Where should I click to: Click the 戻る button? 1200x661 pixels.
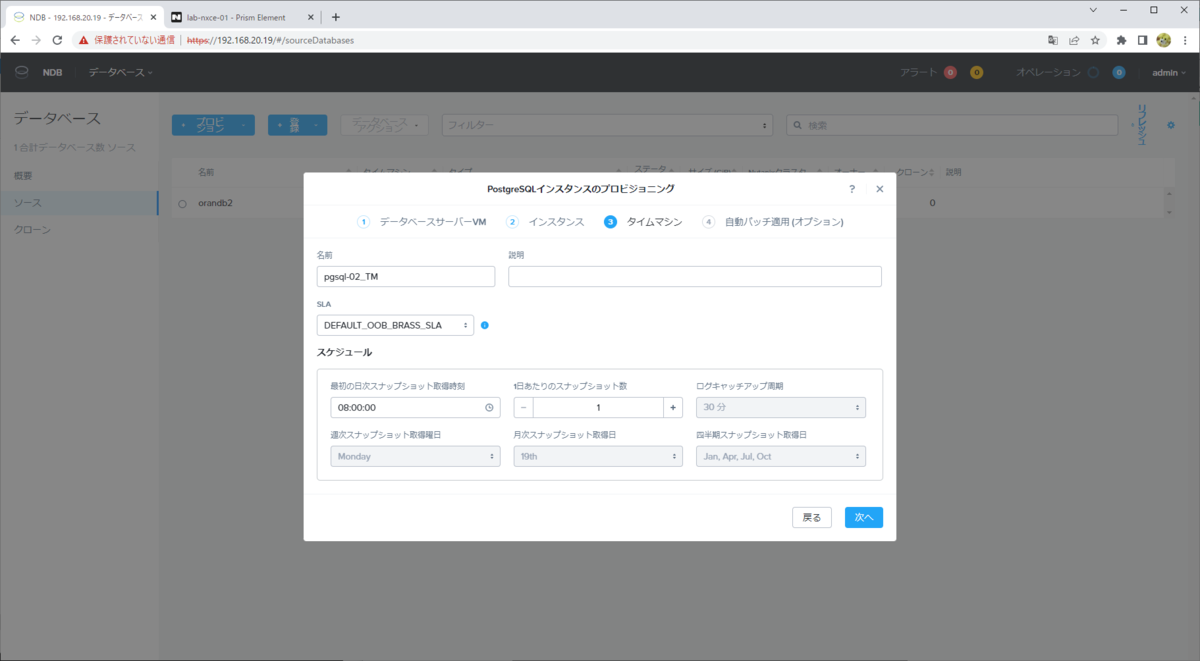pyautogui.click(x=811, y=517)
